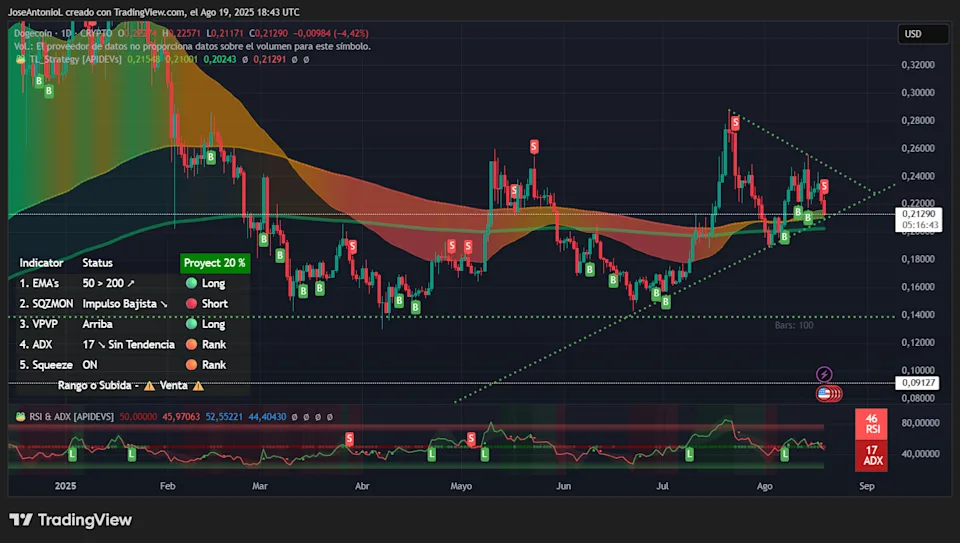Click the red Short dot in SQZMON row
This screenshot has height=543, width=960.
tap(191, 304)
